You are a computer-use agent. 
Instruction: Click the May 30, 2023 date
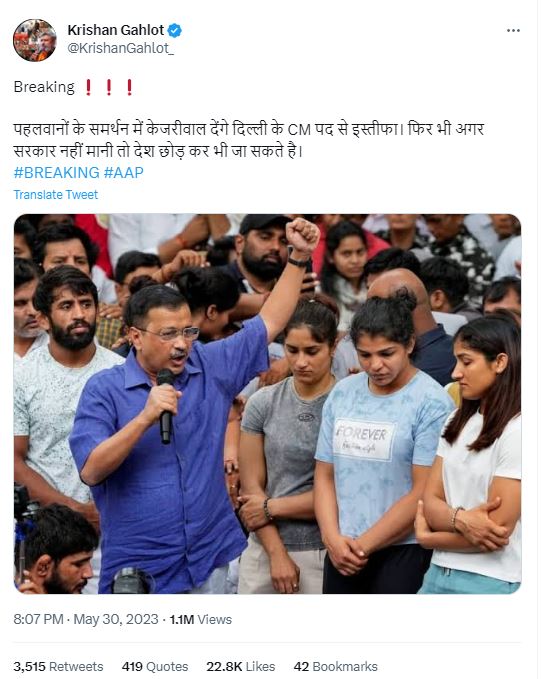click(116, 619)
